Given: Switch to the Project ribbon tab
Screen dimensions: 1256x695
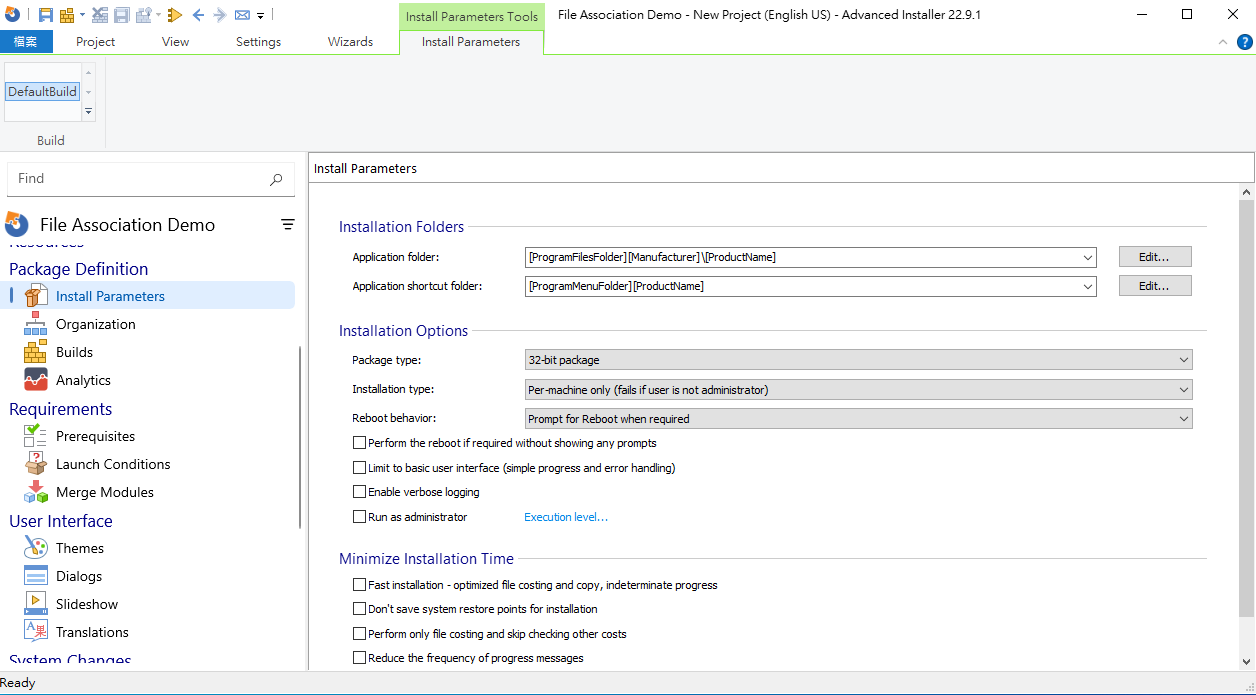Looking at the screenshot, I should click(95, 42).
